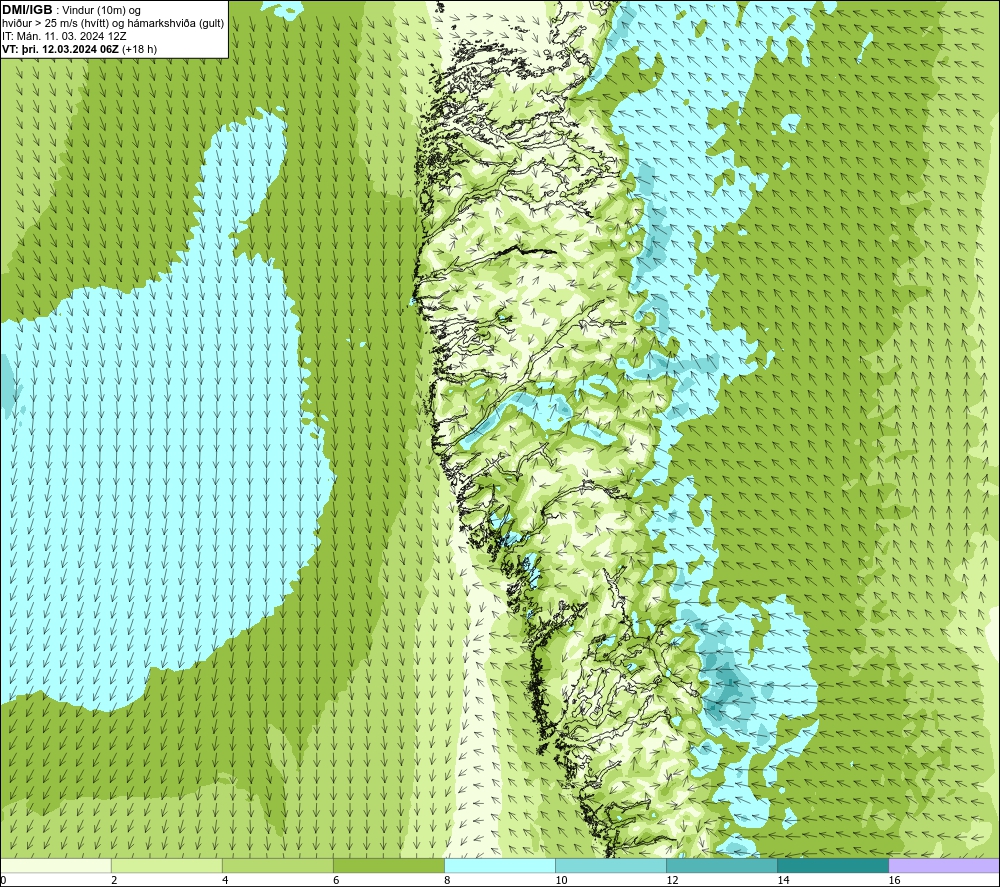Click the scale label '10'
The width and height of the screenshot is (1000, 887).
tap(561, 881)
